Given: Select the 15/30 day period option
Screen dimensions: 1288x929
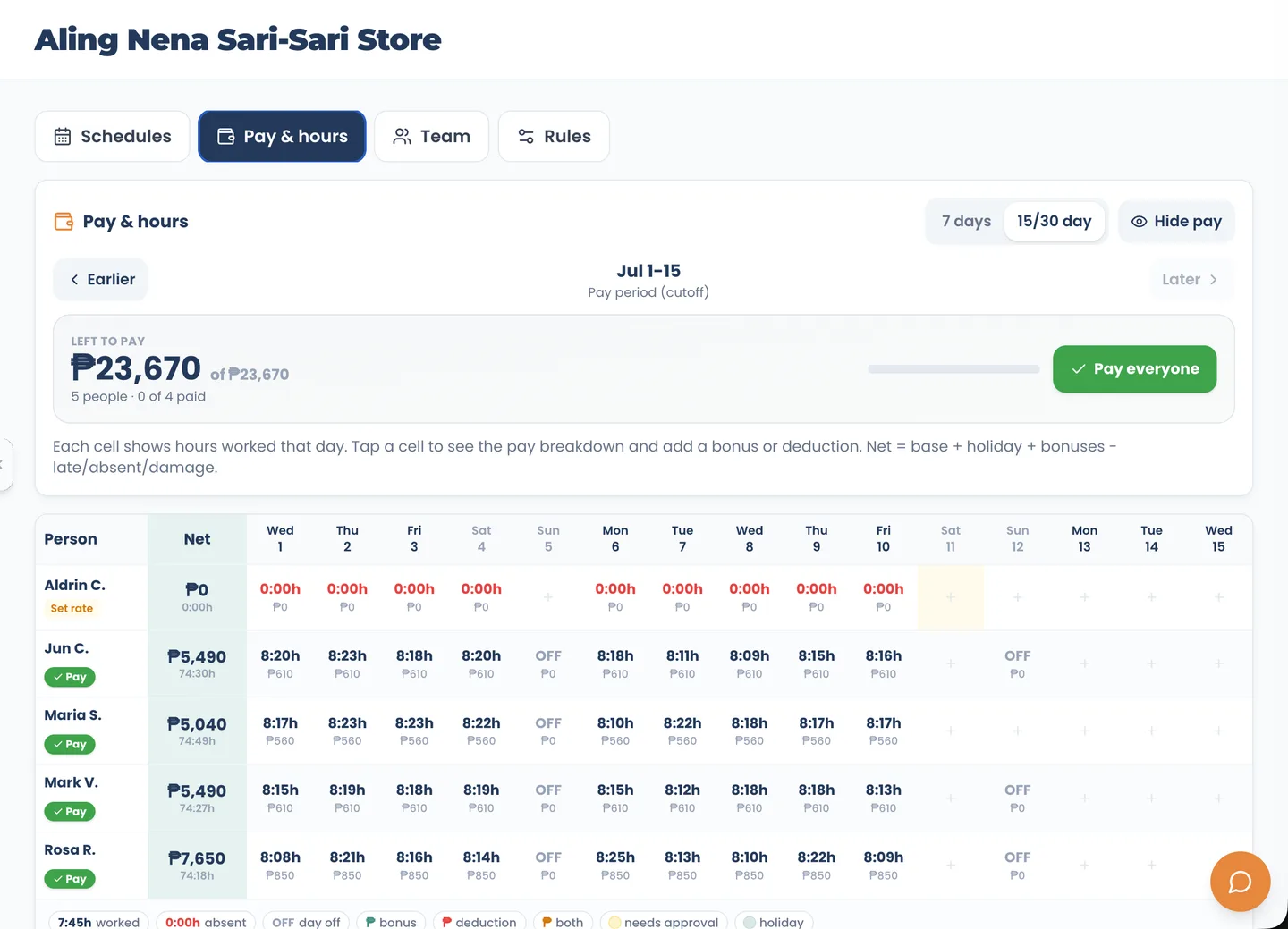Looking at the screenshot, I should click(1054, 221).
